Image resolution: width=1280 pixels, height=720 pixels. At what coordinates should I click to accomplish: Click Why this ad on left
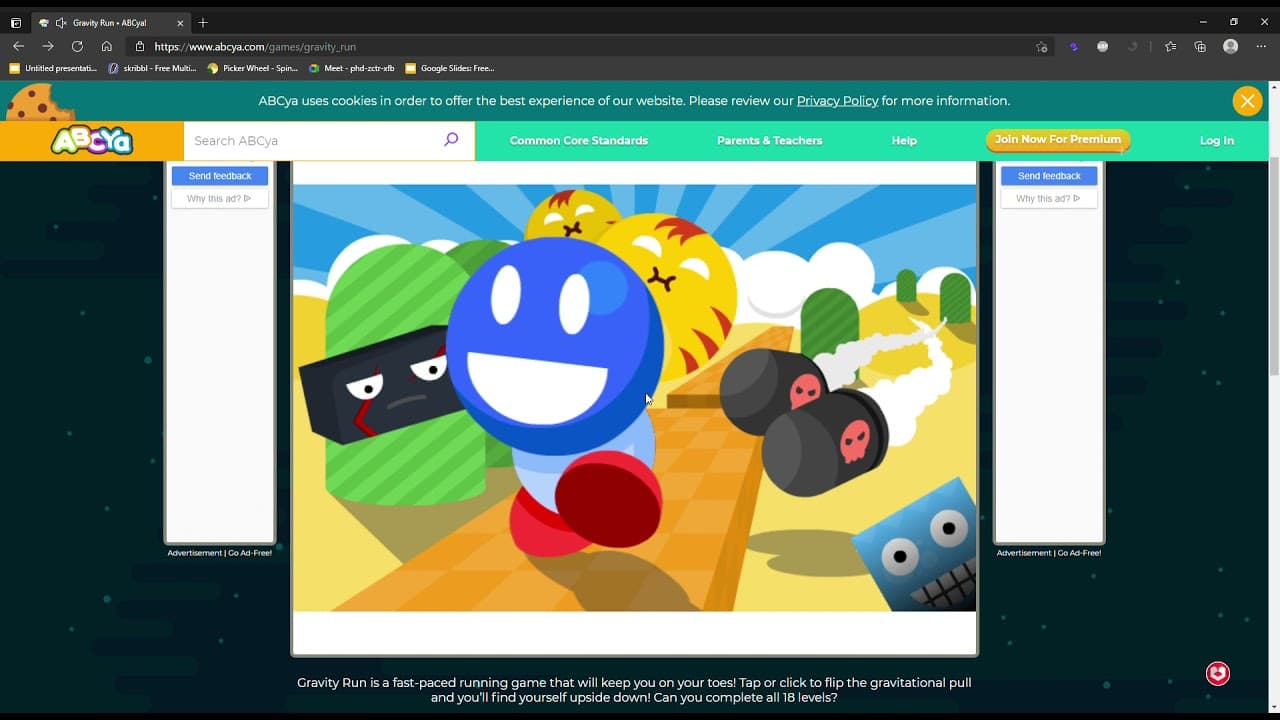[x=220, y=199]
